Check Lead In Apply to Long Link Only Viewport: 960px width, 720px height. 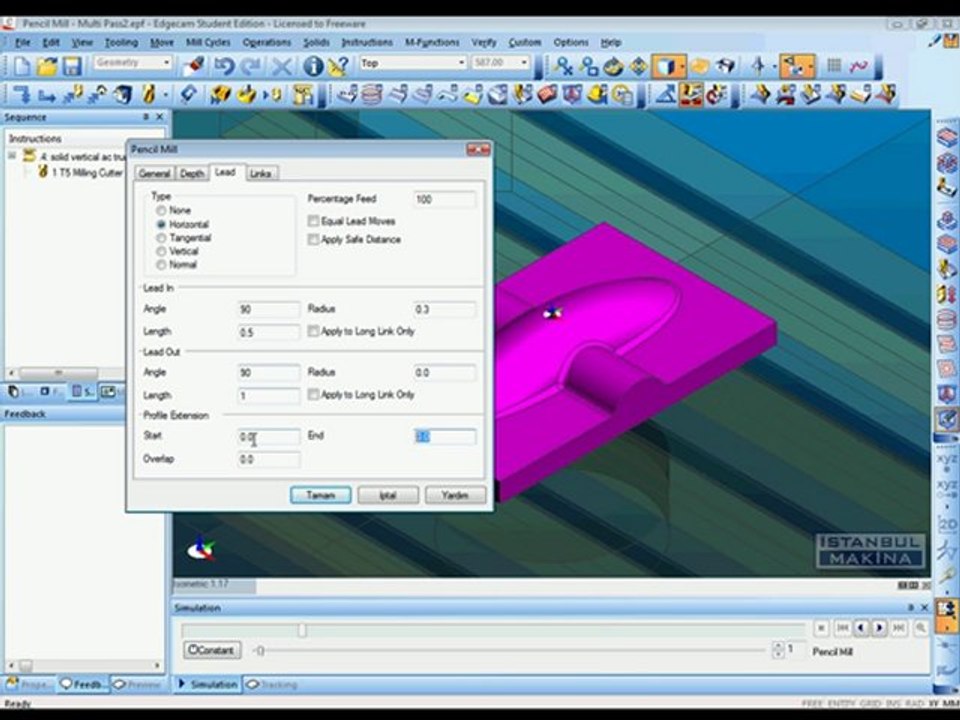click(x=313, y=331)
